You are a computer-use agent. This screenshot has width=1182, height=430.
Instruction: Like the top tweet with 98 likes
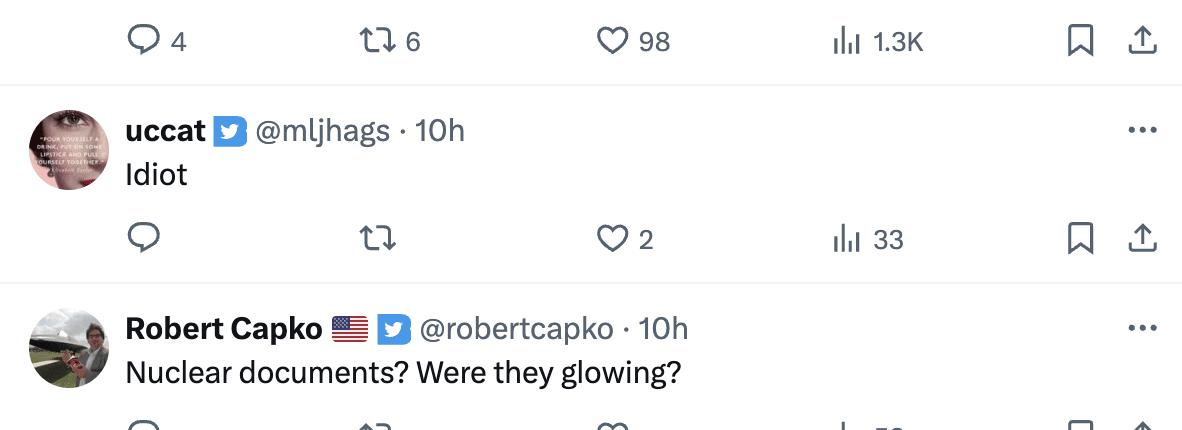tap(611, 41)
